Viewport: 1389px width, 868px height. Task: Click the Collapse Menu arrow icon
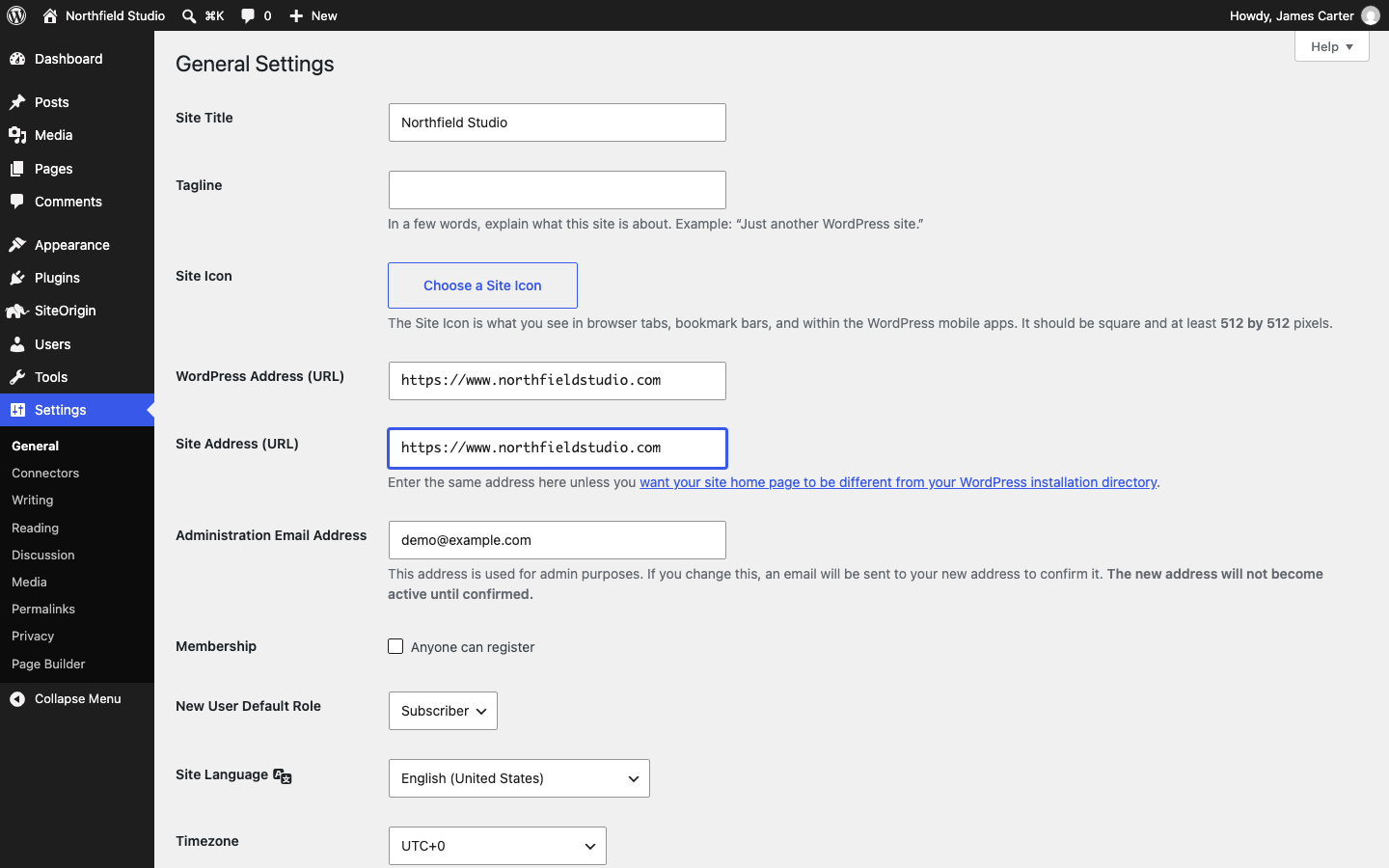click(17, 699)
